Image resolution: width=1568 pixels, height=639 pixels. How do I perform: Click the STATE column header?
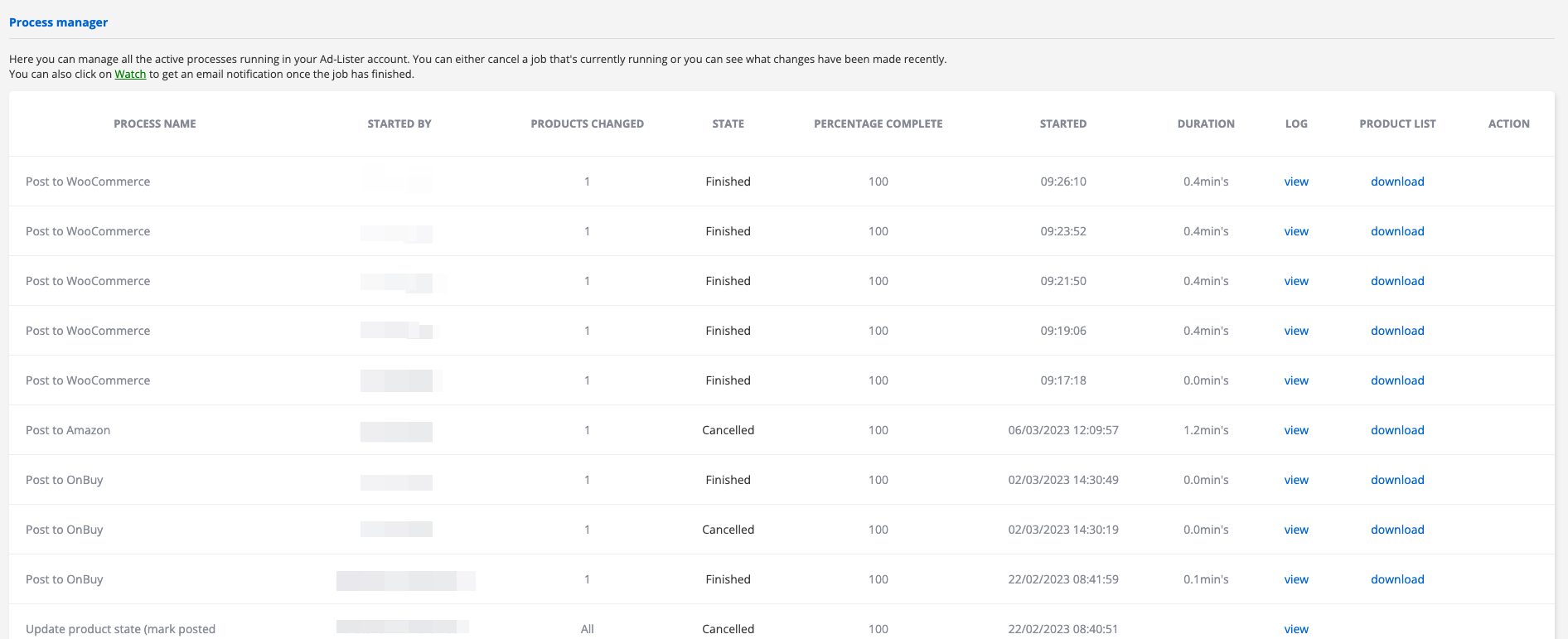(x=728, y=123)
